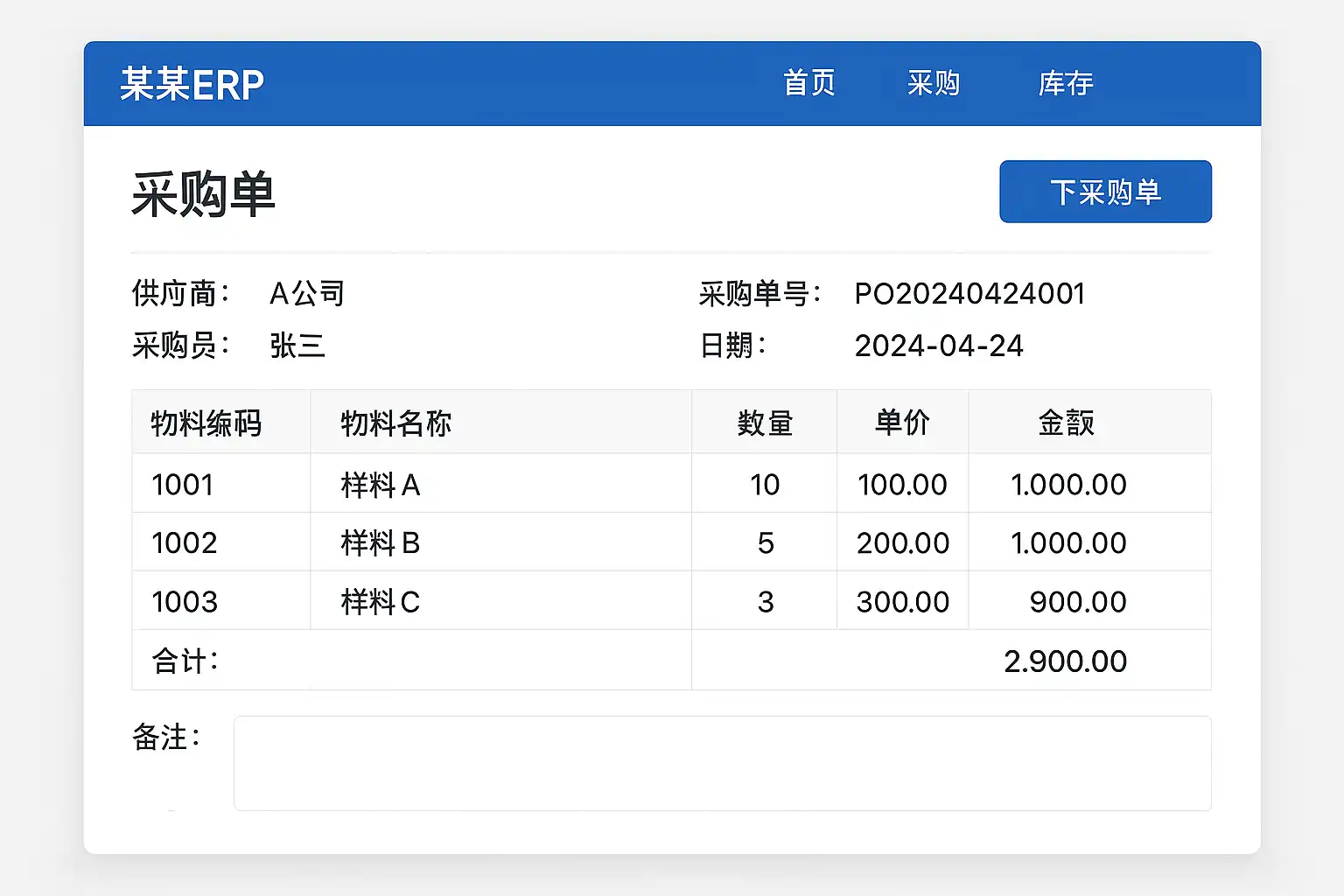The height and width of the screenshot is (896, 1344).
Task: Click the 某某ERP logo text
Action: click(192, 85)
